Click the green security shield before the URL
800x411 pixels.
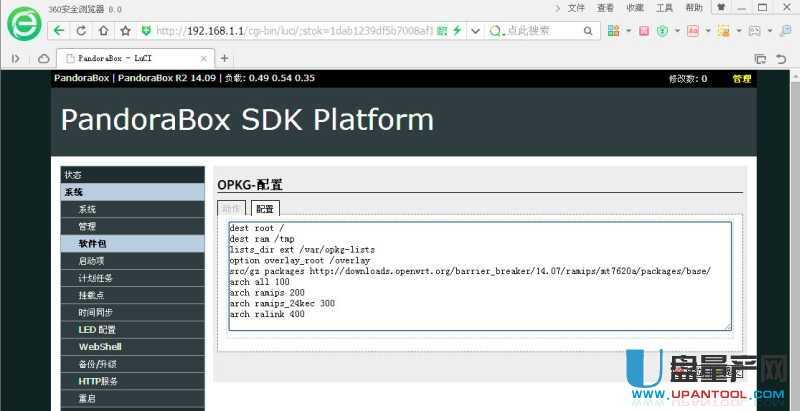coord(146,31)
